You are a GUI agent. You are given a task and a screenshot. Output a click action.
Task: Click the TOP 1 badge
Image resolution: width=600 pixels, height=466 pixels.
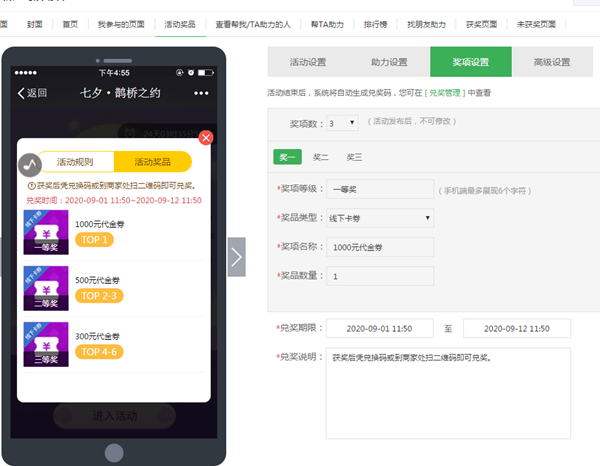click(x=94, y=240)
